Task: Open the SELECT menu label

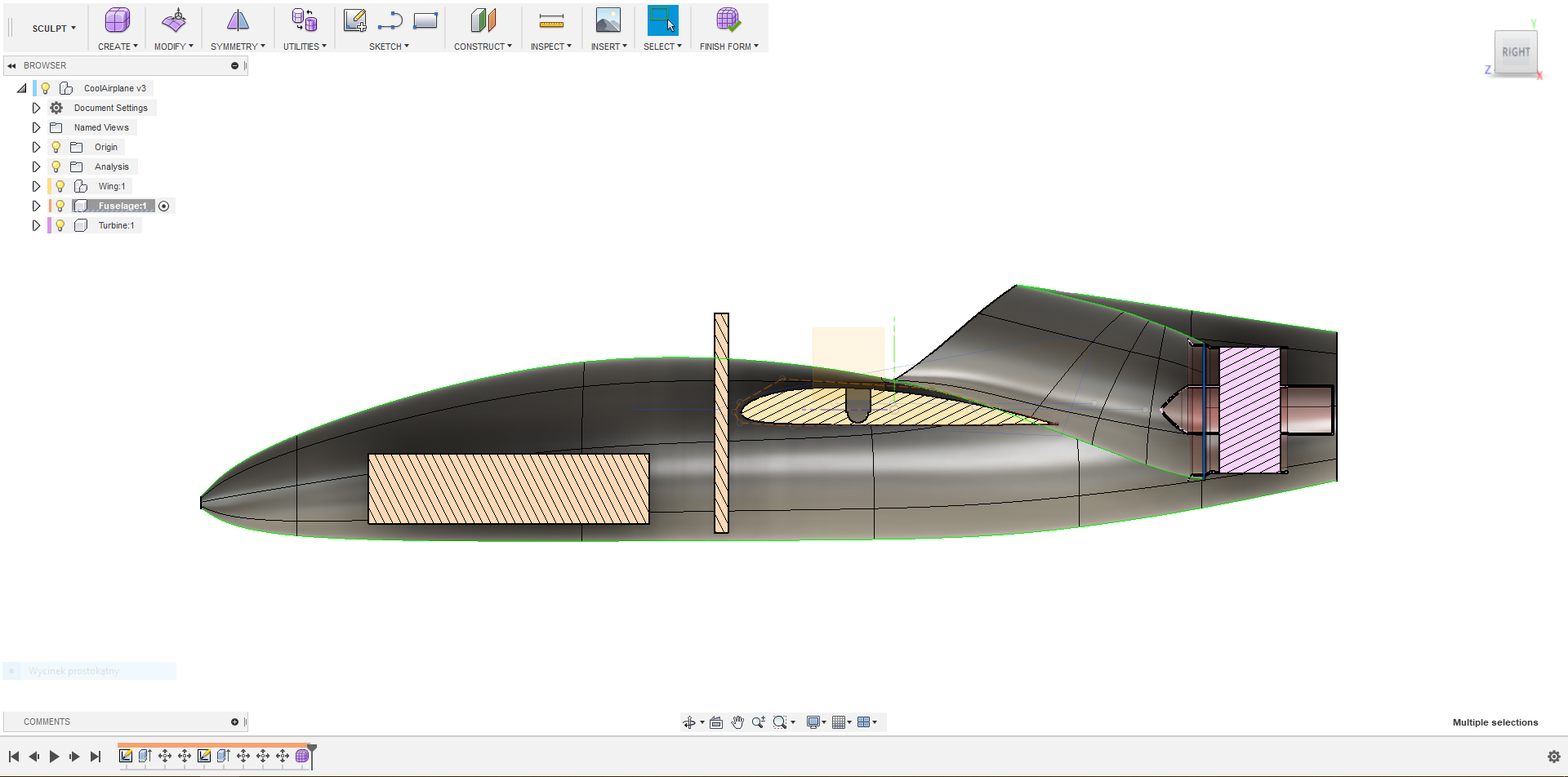Action: [x=662, y=47]
